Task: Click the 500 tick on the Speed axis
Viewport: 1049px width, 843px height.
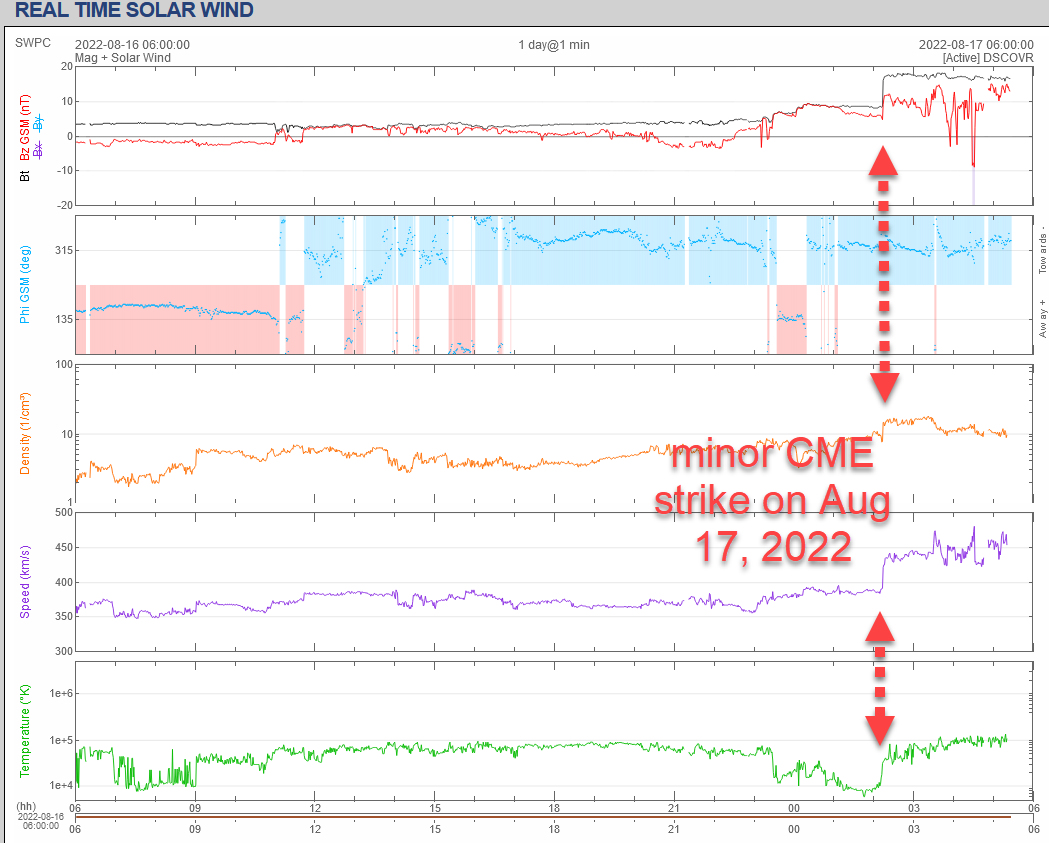Action: [64, 512]
